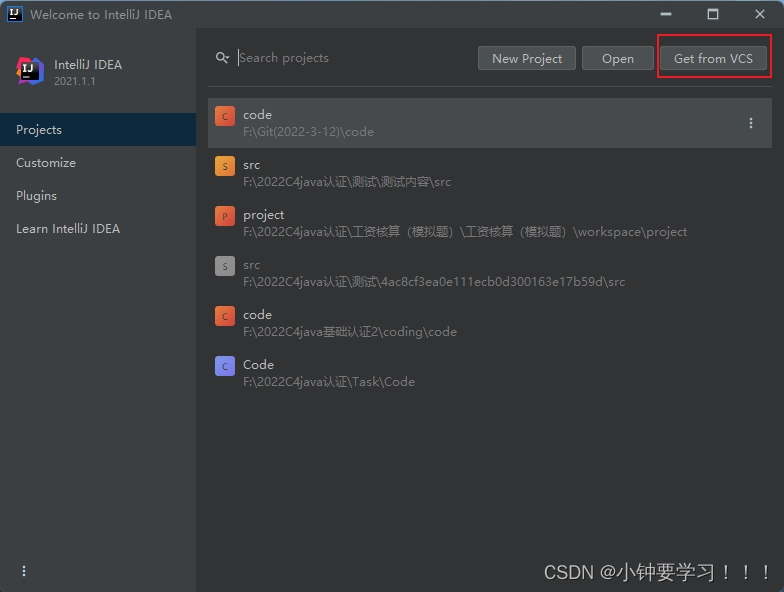784x592 pixels.
Task: Click the gray S icon of unavailable src project
Action: (x=225, y=266)
